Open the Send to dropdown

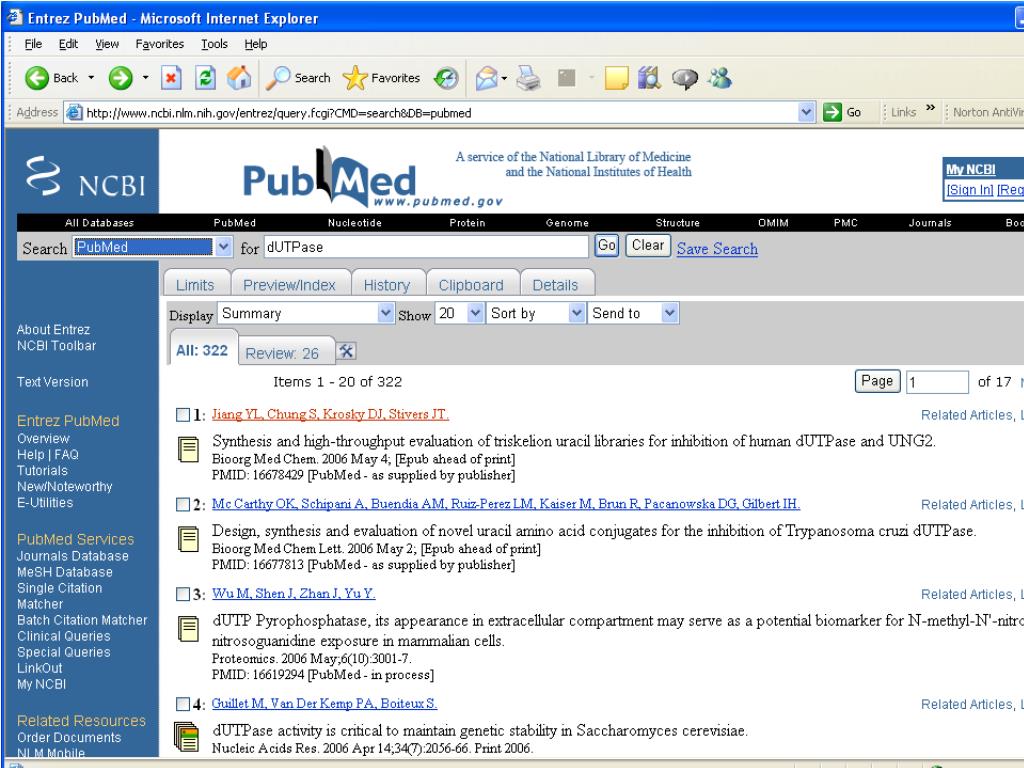[x=633, y=313]
